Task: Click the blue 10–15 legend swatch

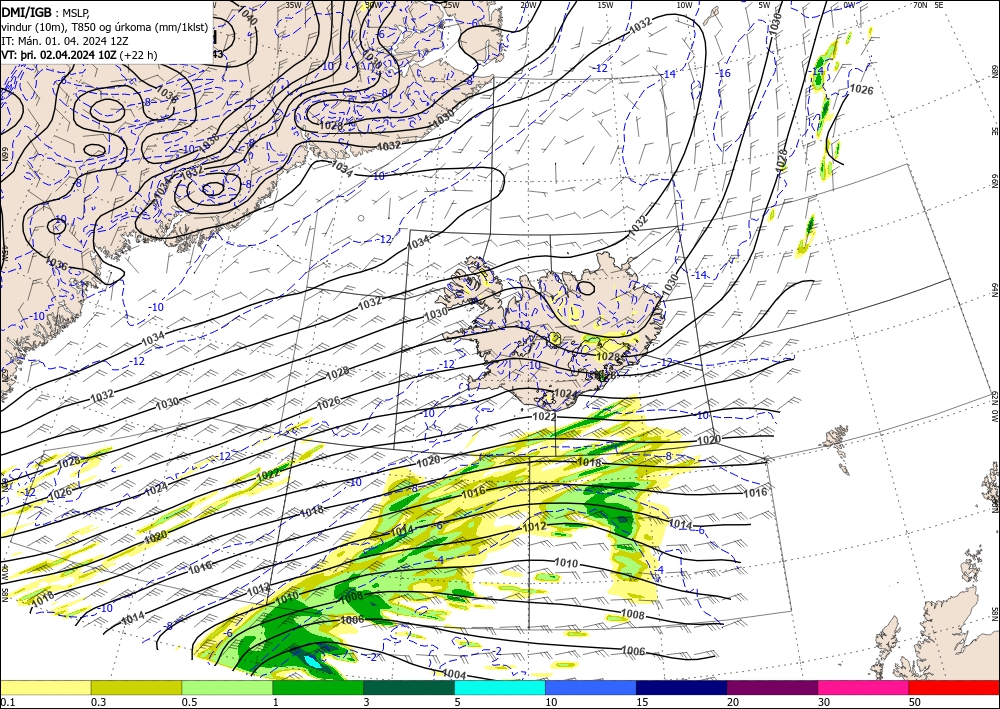Action: [x=591, y=687]
